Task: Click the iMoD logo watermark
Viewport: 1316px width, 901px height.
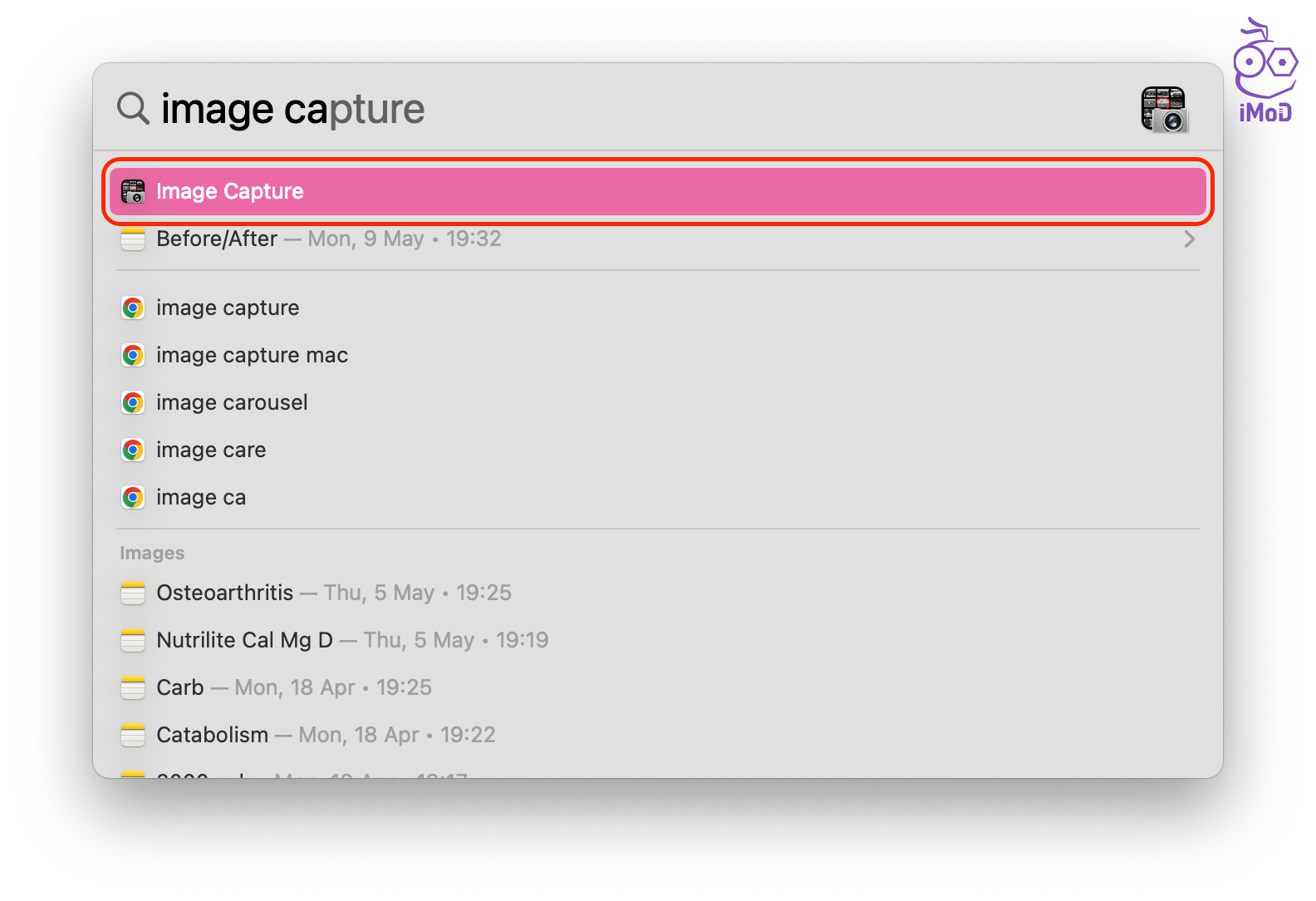Action: 1264,72
